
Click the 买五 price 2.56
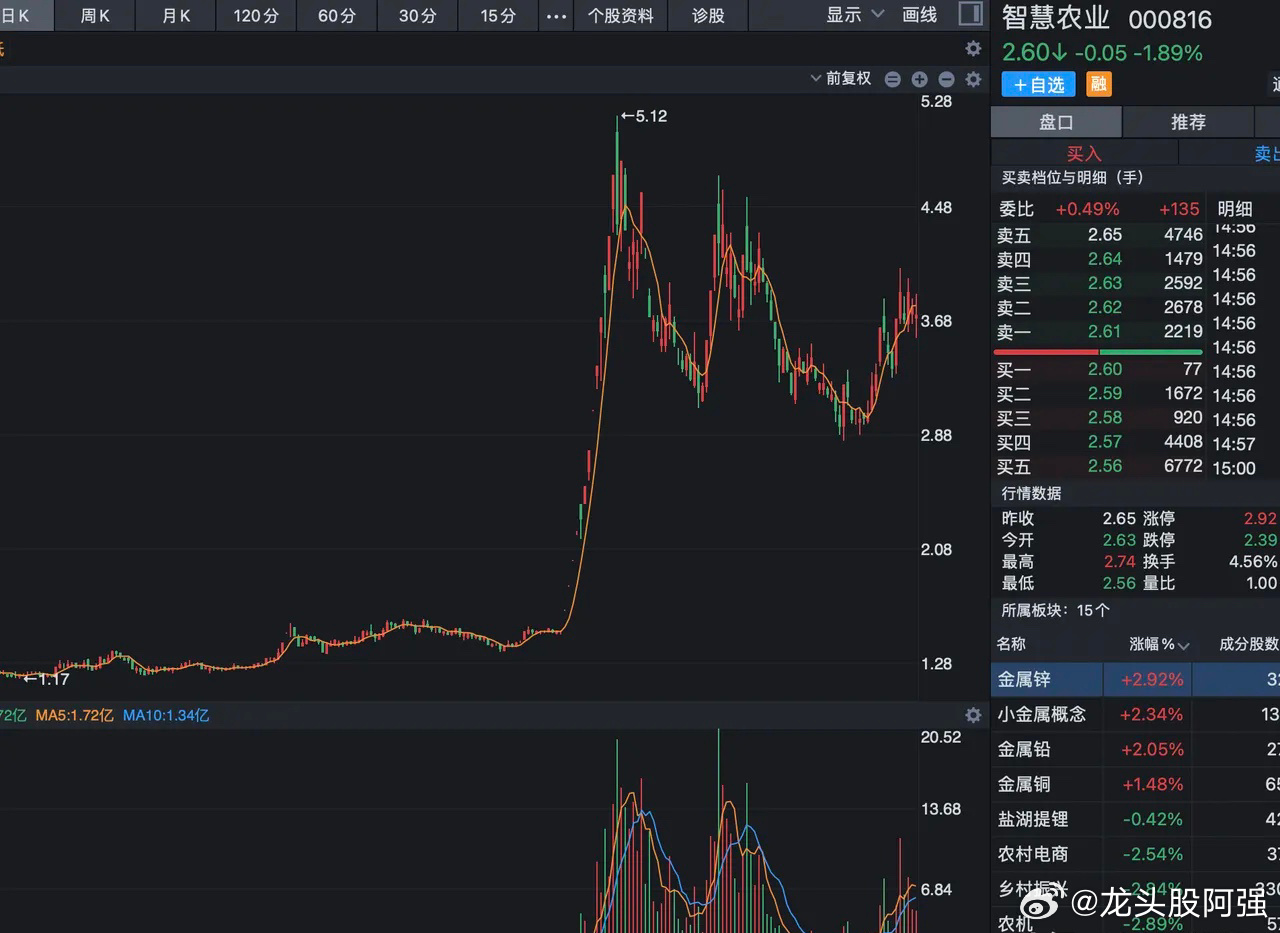[x=1105, y=466]
